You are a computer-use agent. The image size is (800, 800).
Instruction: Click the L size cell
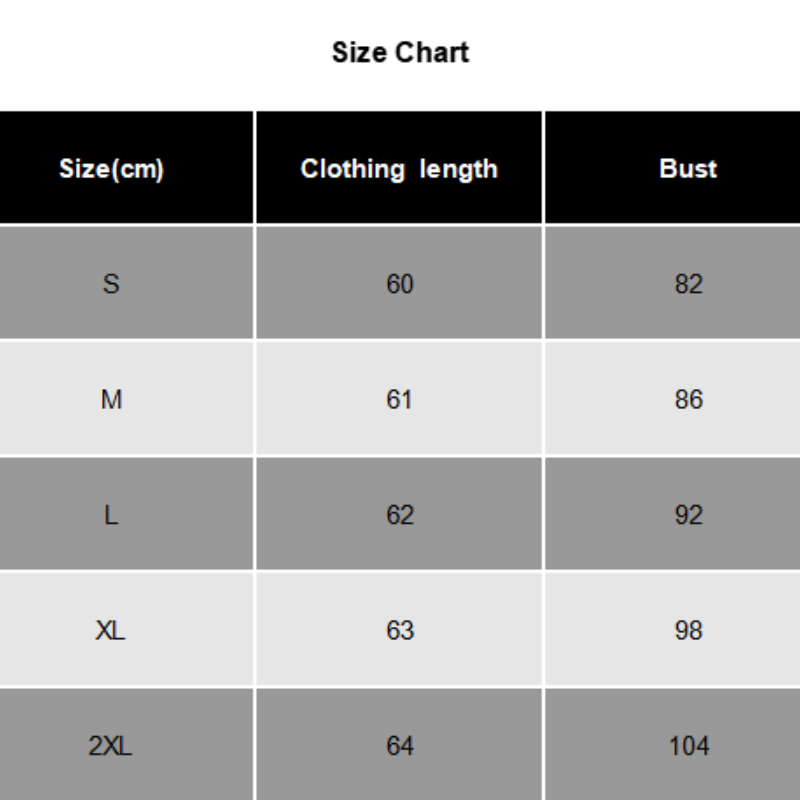(111, 515)
